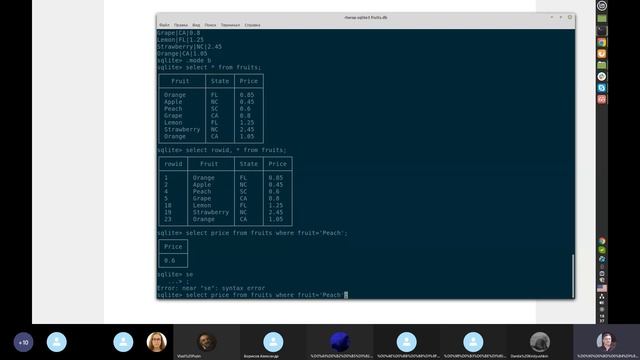Open the Терминал menu in terminal
The image size is (640, 360).
tap(230, 25)
